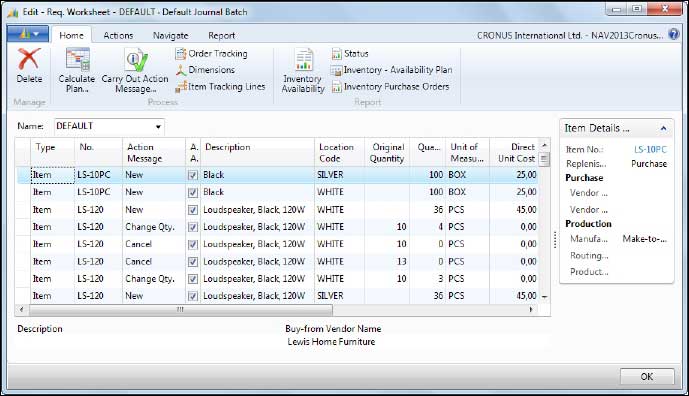The image size is (689, 396).
Task: Open the Name DEFAULT dropdown
Action: [158, 127]
